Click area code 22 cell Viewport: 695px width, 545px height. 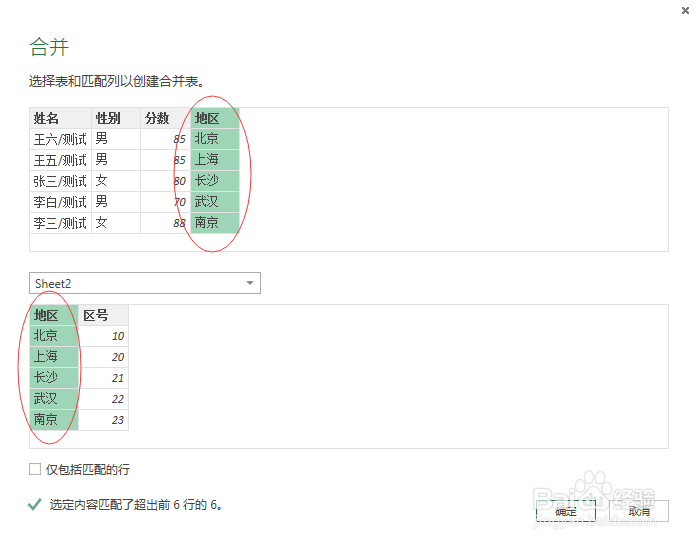(103, 399)
